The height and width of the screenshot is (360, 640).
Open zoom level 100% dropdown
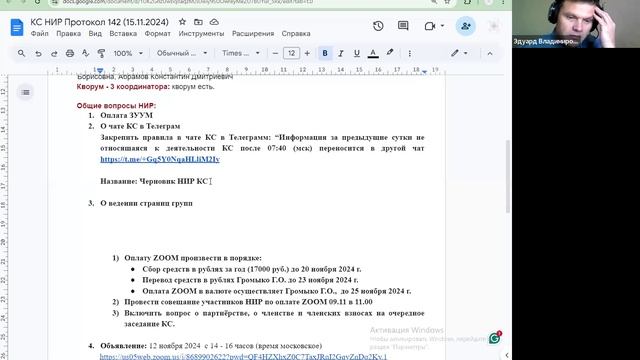tap(128, 53)
